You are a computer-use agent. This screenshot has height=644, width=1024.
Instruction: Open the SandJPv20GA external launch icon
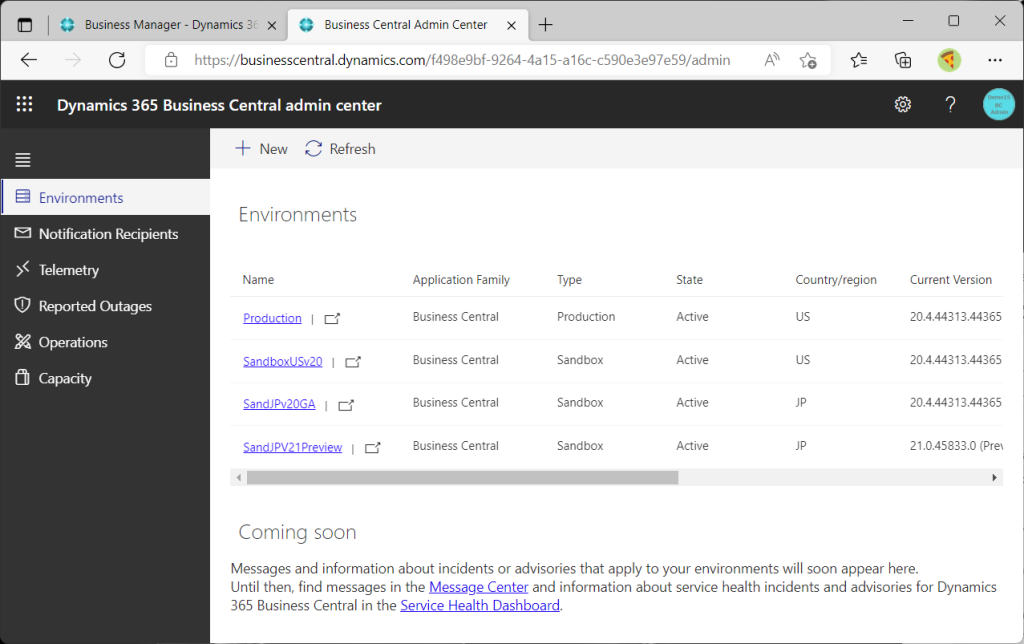pyautogui.click(x=346, y=405)
